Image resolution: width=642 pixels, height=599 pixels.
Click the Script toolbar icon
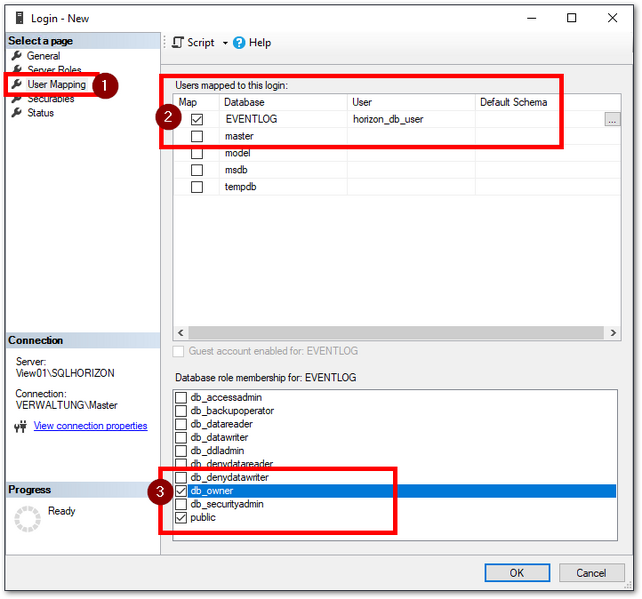pos(178,43)
